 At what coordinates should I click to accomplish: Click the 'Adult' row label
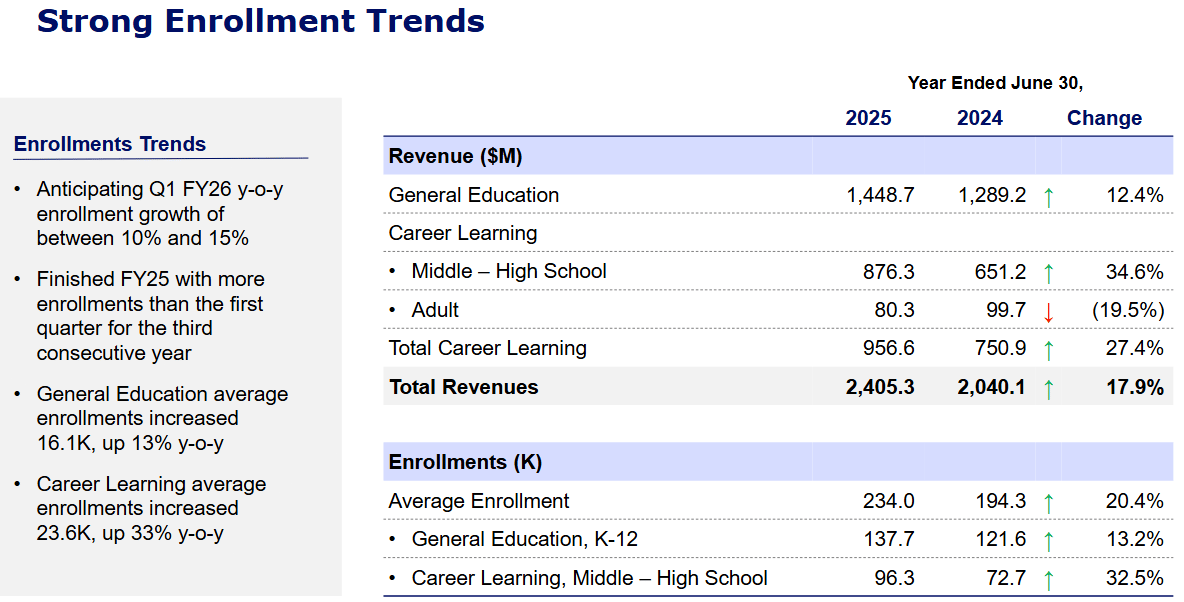pyautogui.click(x=435, y=310)
